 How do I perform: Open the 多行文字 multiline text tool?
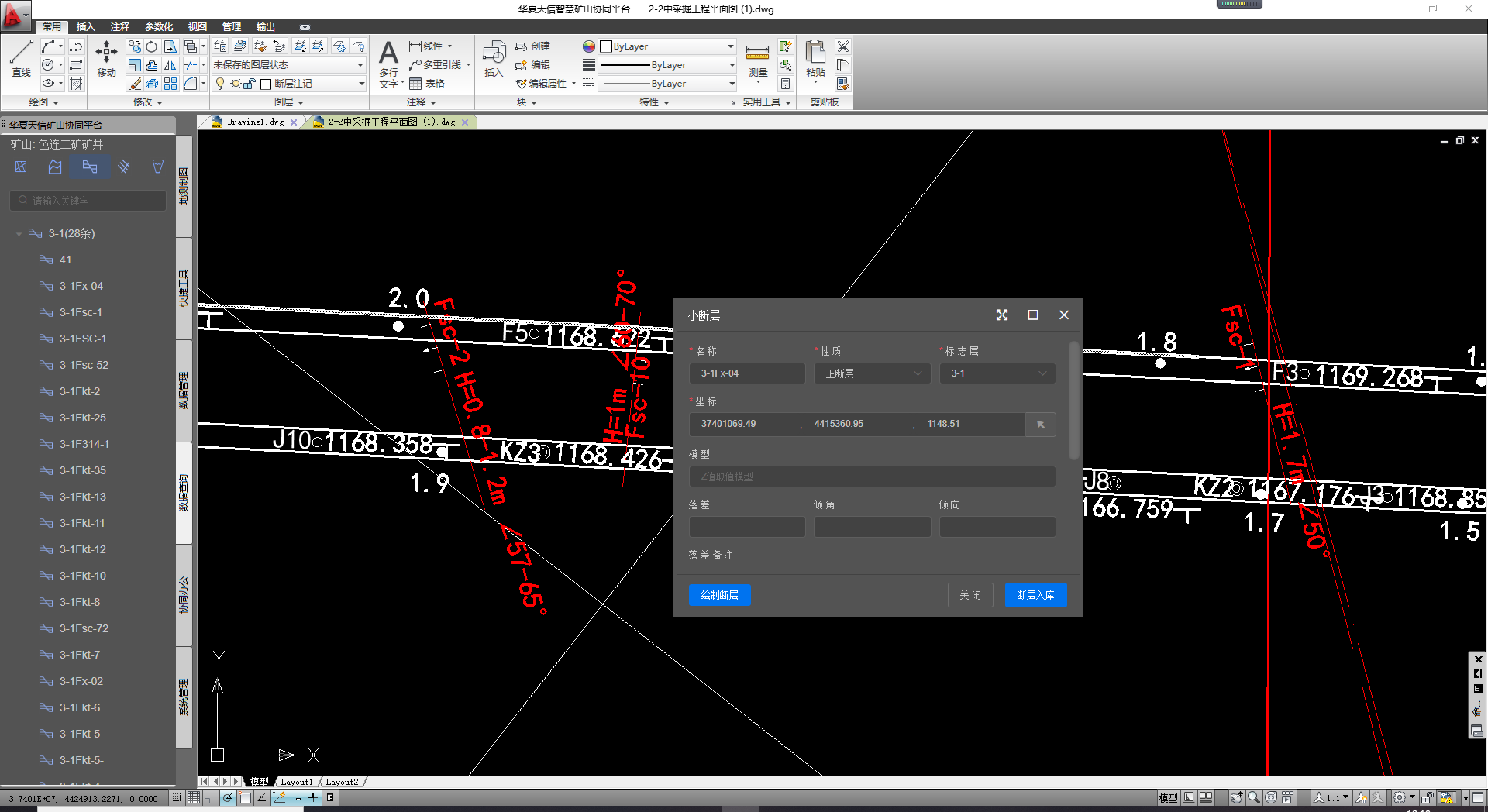(x=388, y=64)
